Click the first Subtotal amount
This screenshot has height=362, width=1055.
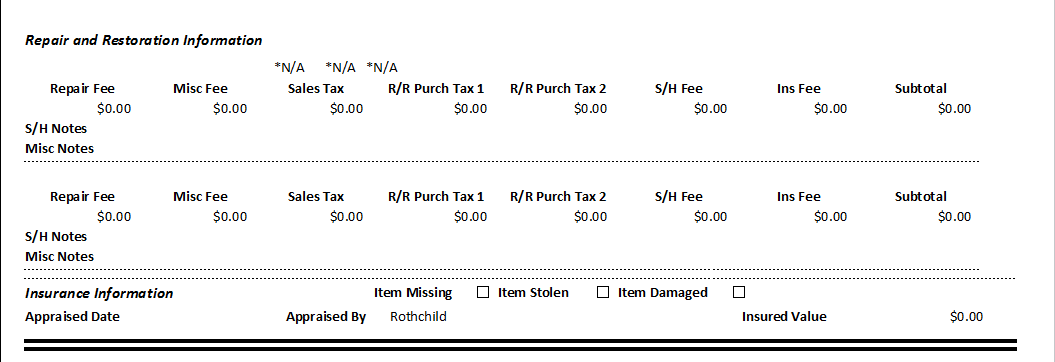pos(954,108)
